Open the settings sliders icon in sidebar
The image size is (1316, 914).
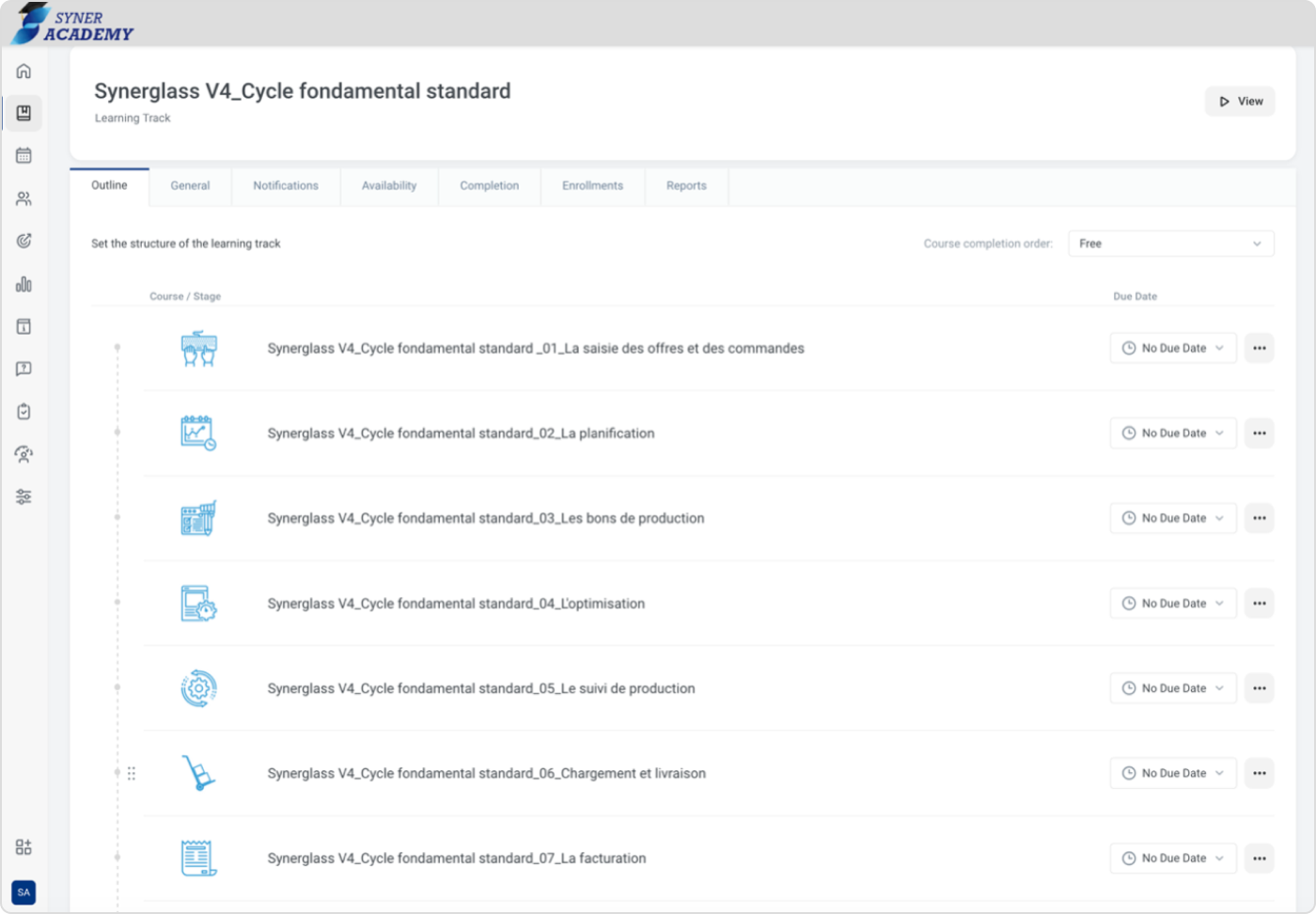(x=23, y=496)
